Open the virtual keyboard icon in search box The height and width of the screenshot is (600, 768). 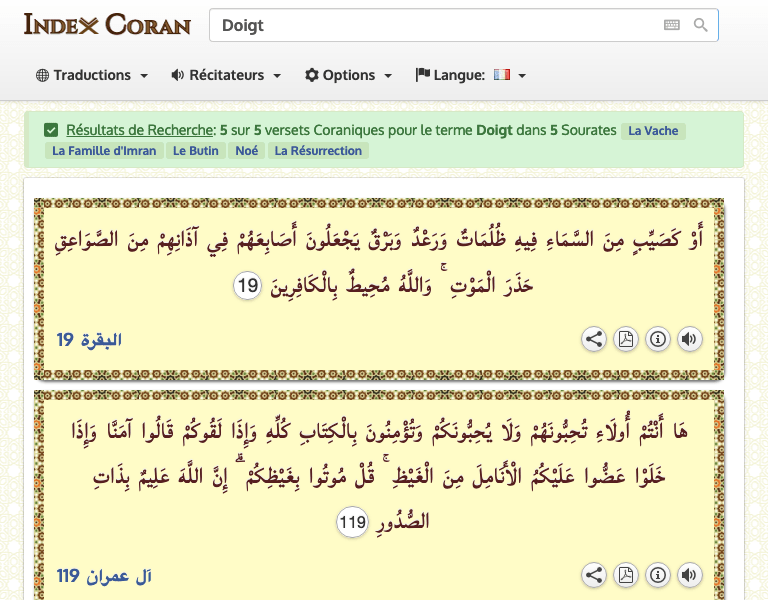(x=671, y=25)
